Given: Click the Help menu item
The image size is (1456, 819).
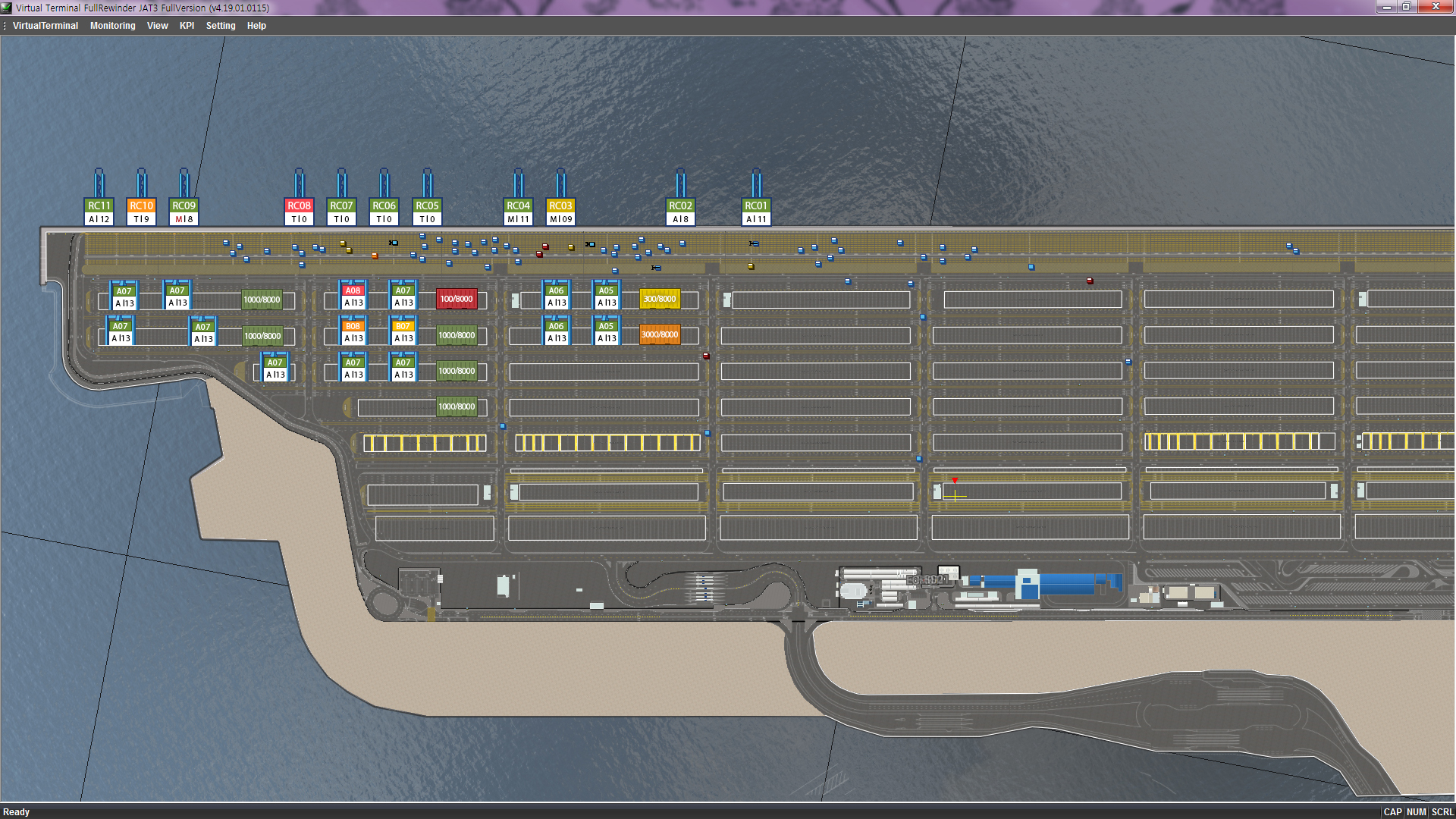Looking at the screenshot, I should 256,26.
